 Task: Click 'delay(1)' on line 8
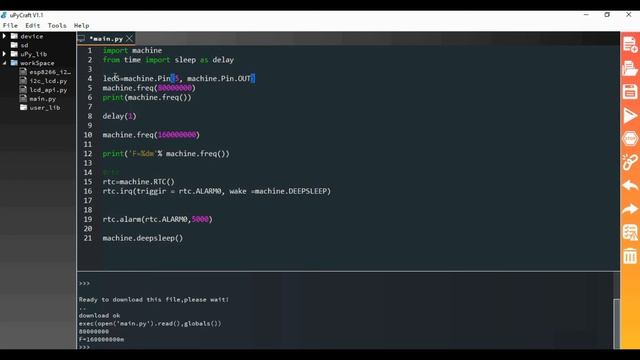click(x=119, y=116)
